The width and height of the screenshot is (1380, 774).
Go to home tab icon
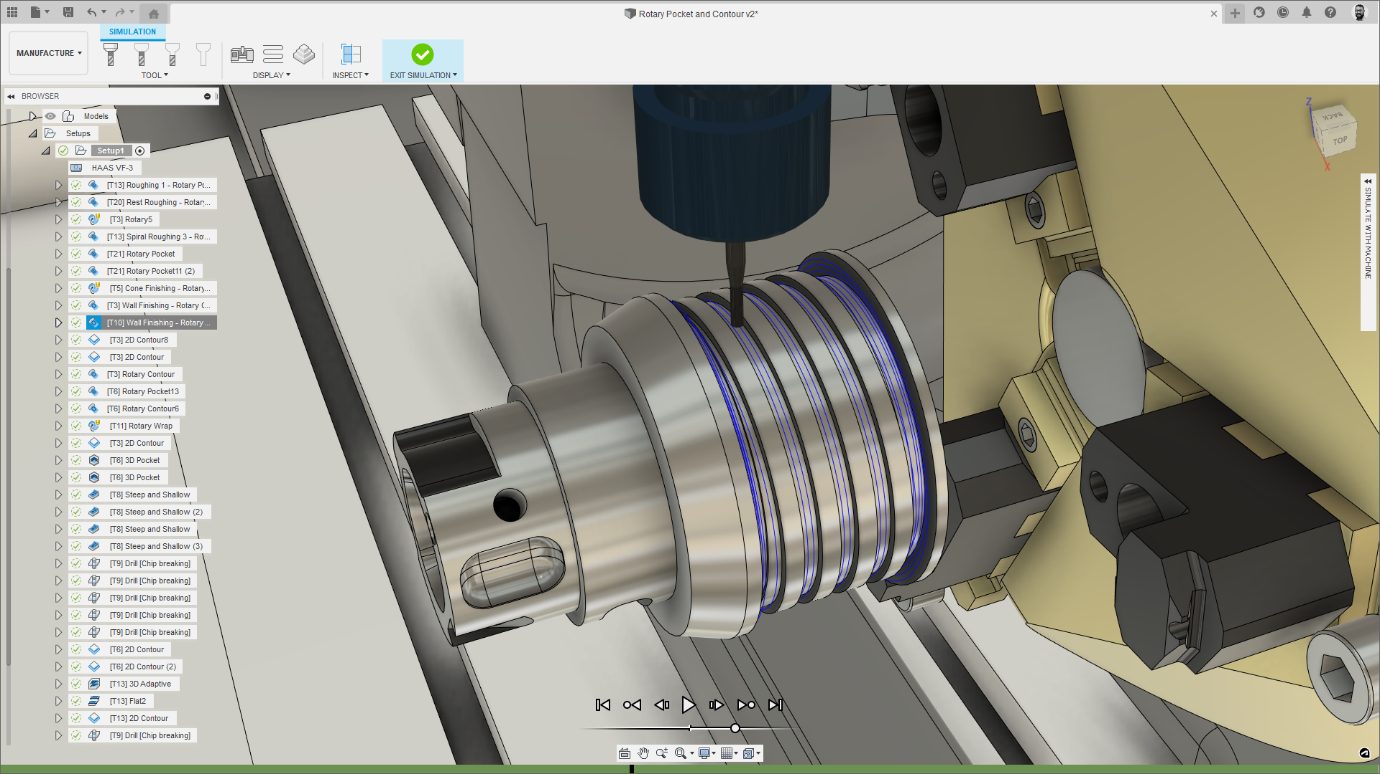[x=154, y=13]
